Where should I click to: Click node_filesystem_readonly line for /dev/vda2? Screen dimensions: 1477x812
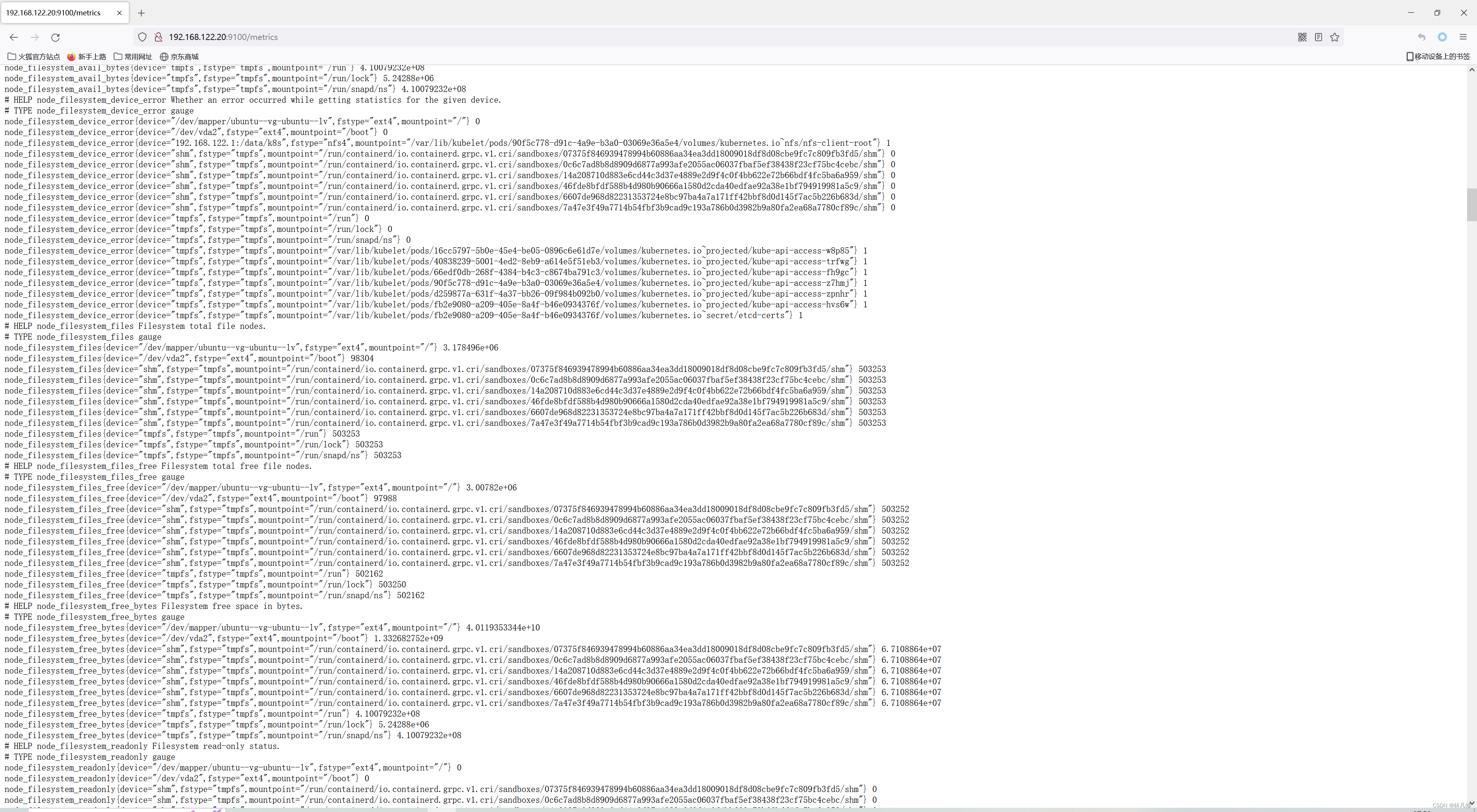pos(187,779)
